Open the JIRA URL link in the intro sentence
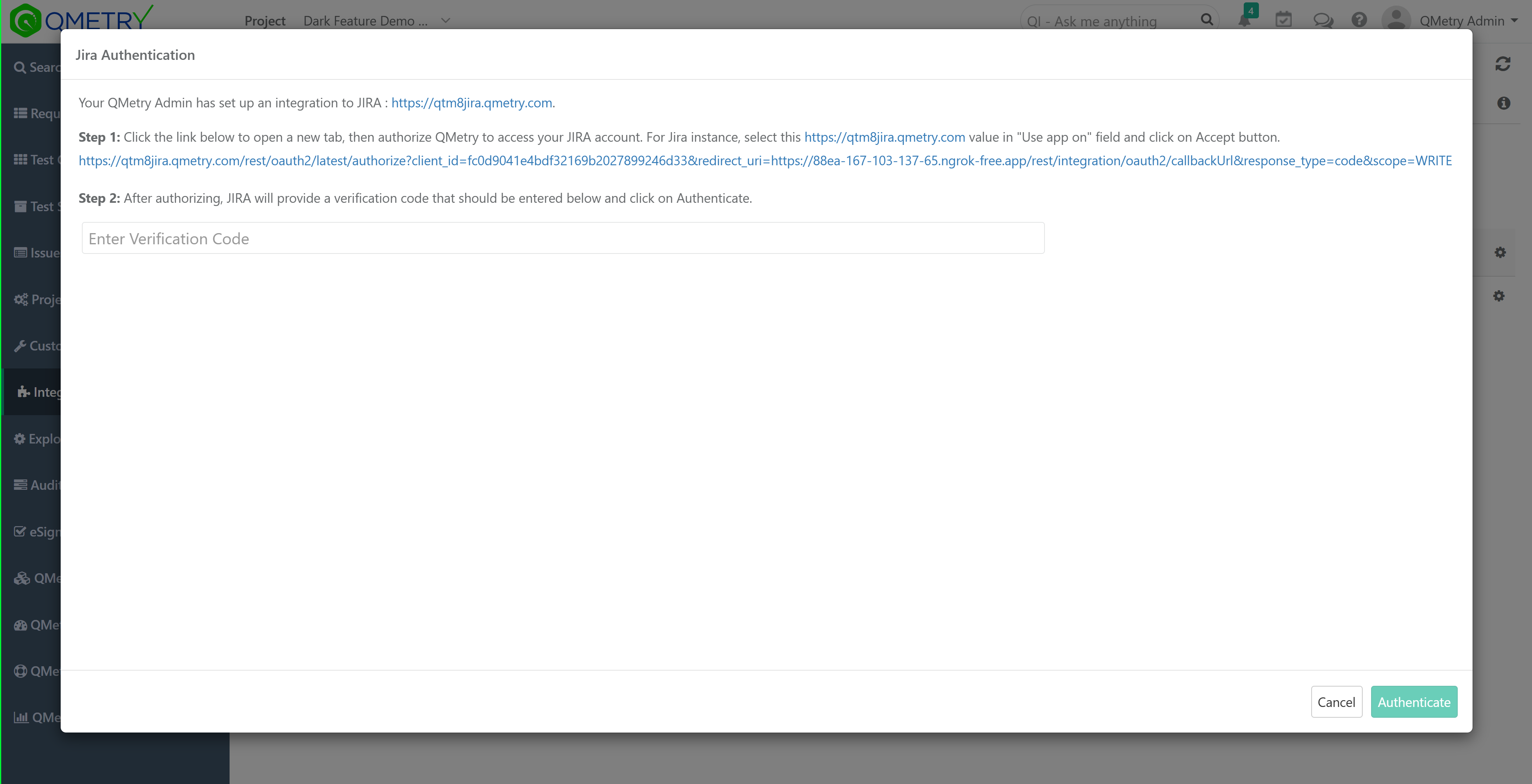1532x784 pixels. coord(472,103)
